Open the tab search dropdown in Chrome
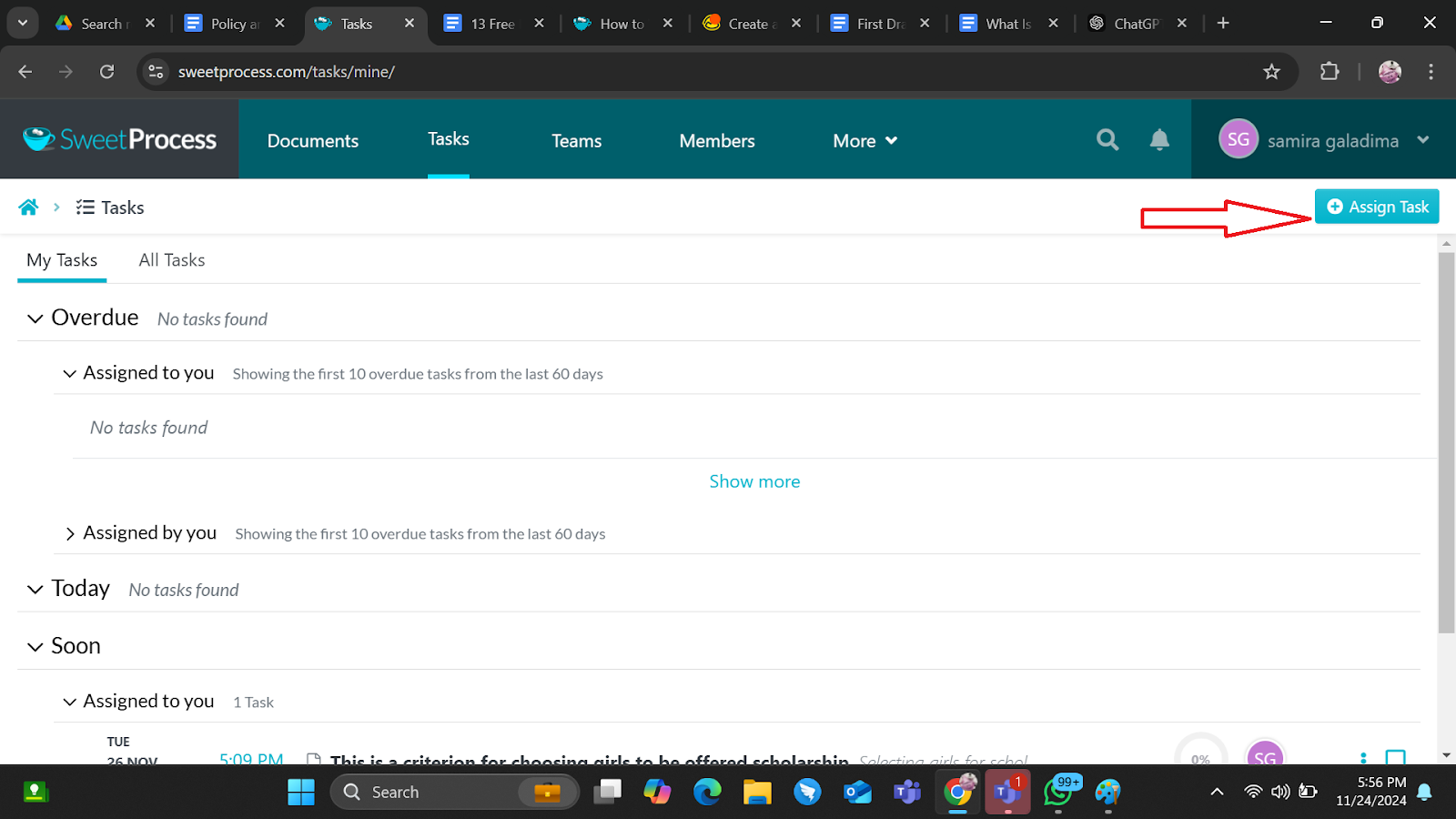The height and width of the screenshot is (819, 1456). tap(22, 24)
